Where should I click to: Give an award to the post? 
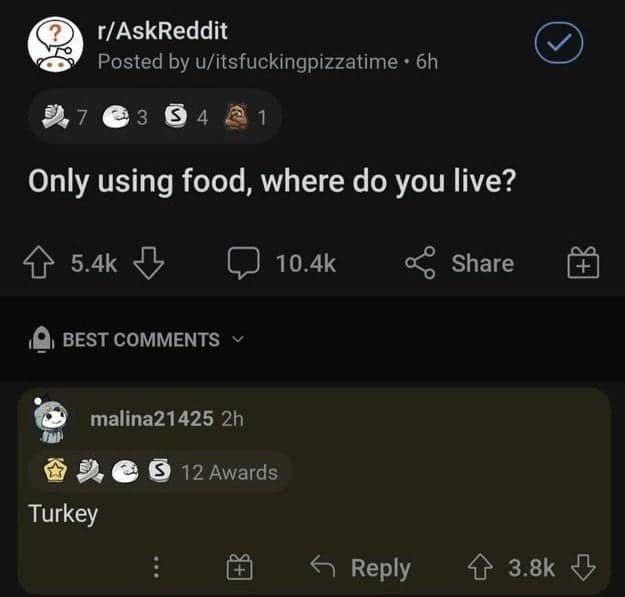coord(583,265)
